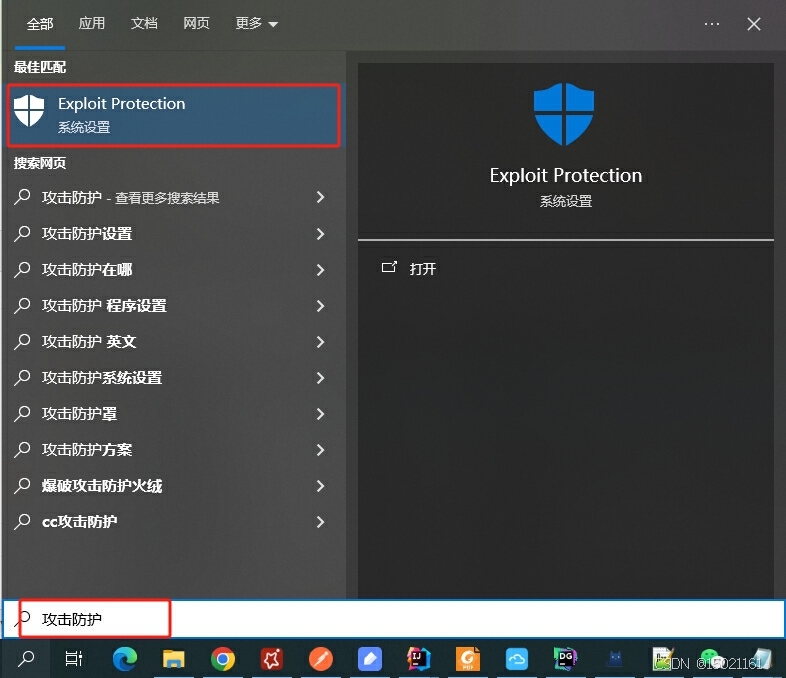Click the Exploit Protection shield in preview pane
This screenshot has width=786, height=678.
564,114
